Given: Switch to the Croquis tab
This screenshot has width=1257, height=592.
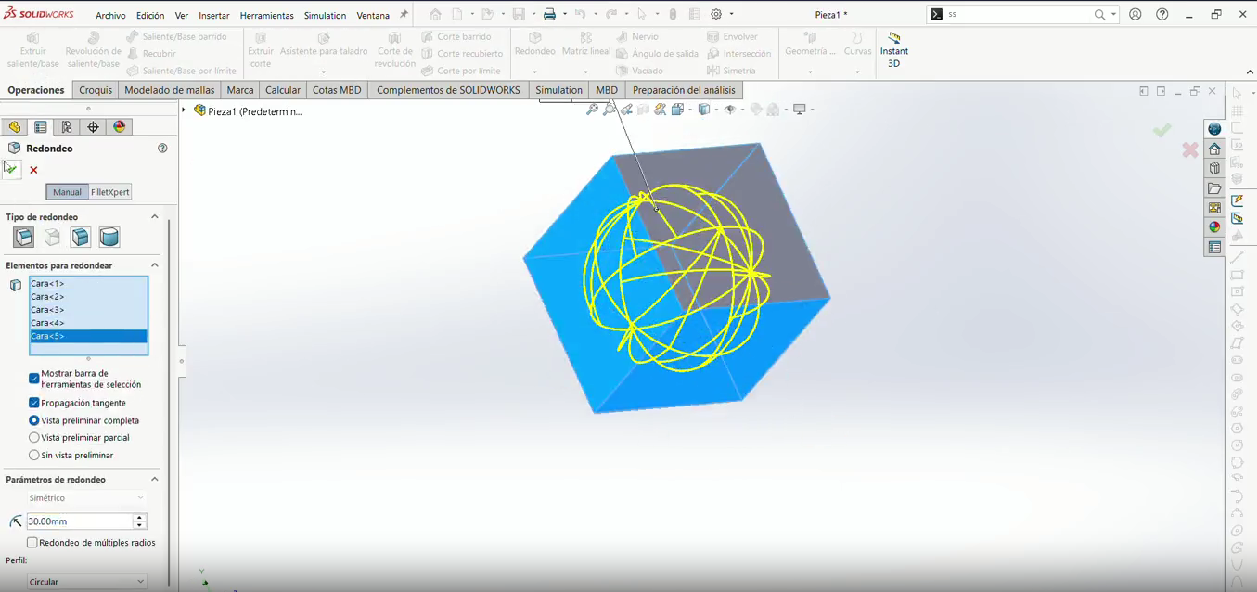Looking at the screenshot, I should coord(96,90).
